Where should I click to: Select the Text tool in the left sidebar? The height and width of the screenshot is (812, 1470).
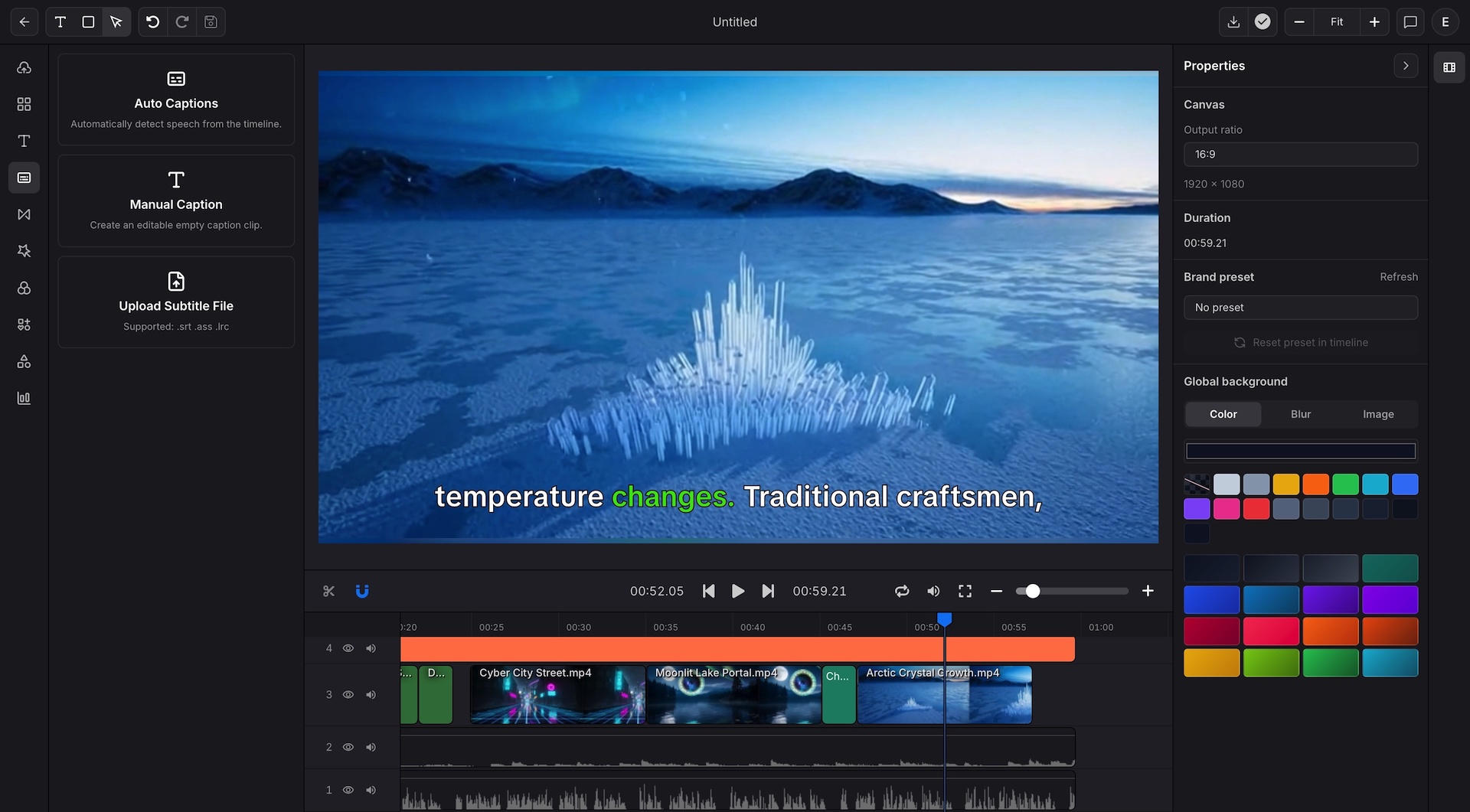click(x=24, y=141)
